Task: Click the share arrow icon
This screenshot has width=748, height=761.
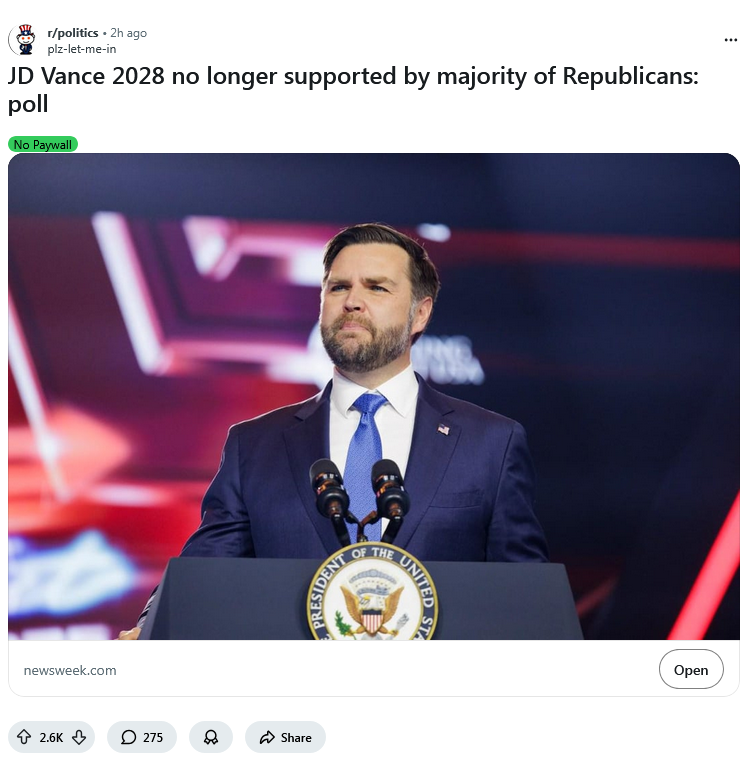Action: click(266, 738)
